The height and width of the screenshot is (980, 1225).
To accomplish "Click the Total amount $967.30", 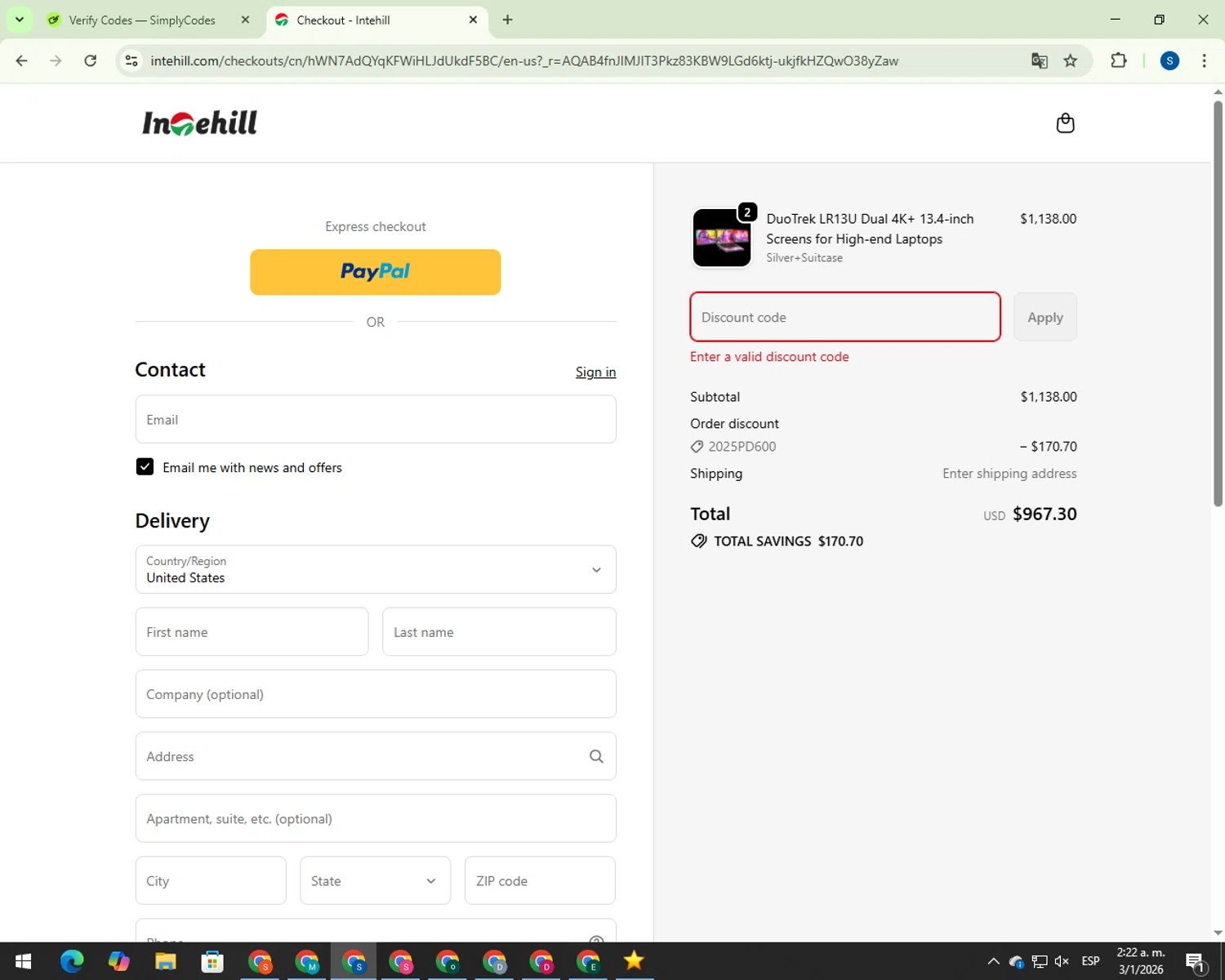I will [x=1045, y=514].
